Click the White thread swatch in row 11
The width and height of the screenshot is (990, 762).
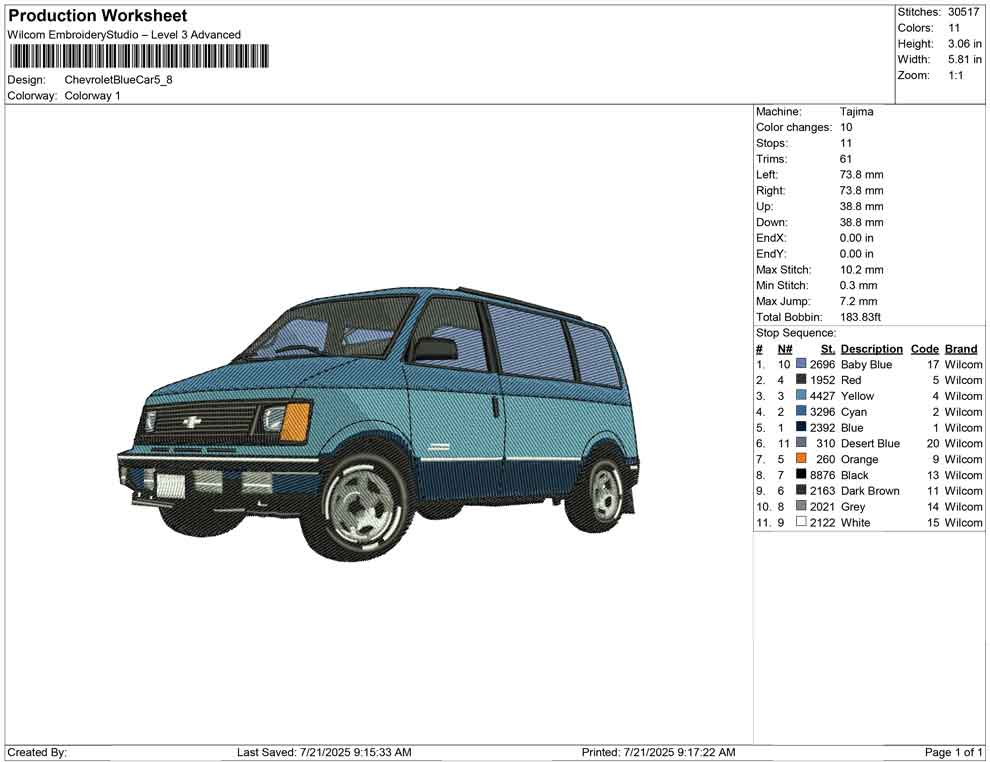click(801, 522)
